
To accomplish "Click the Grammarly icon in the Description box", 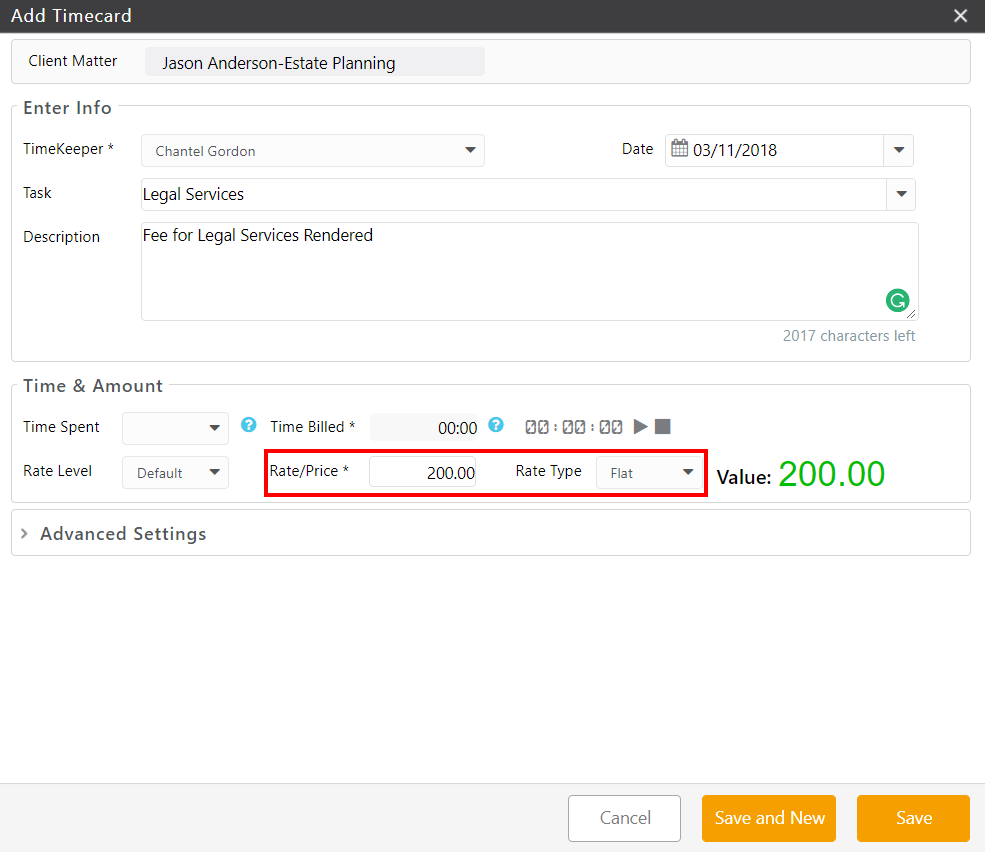I will click(x=897, y=300).
